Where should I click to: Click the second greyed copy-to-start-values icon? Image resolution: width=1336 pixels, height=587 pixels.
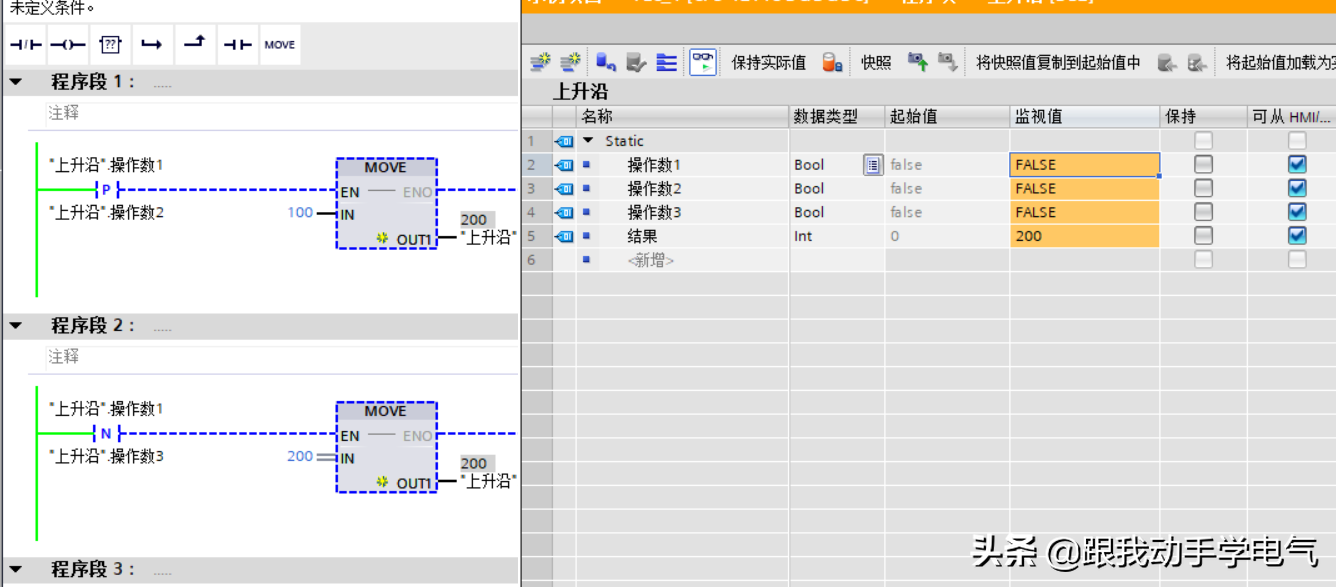(x=1197, y=62)
